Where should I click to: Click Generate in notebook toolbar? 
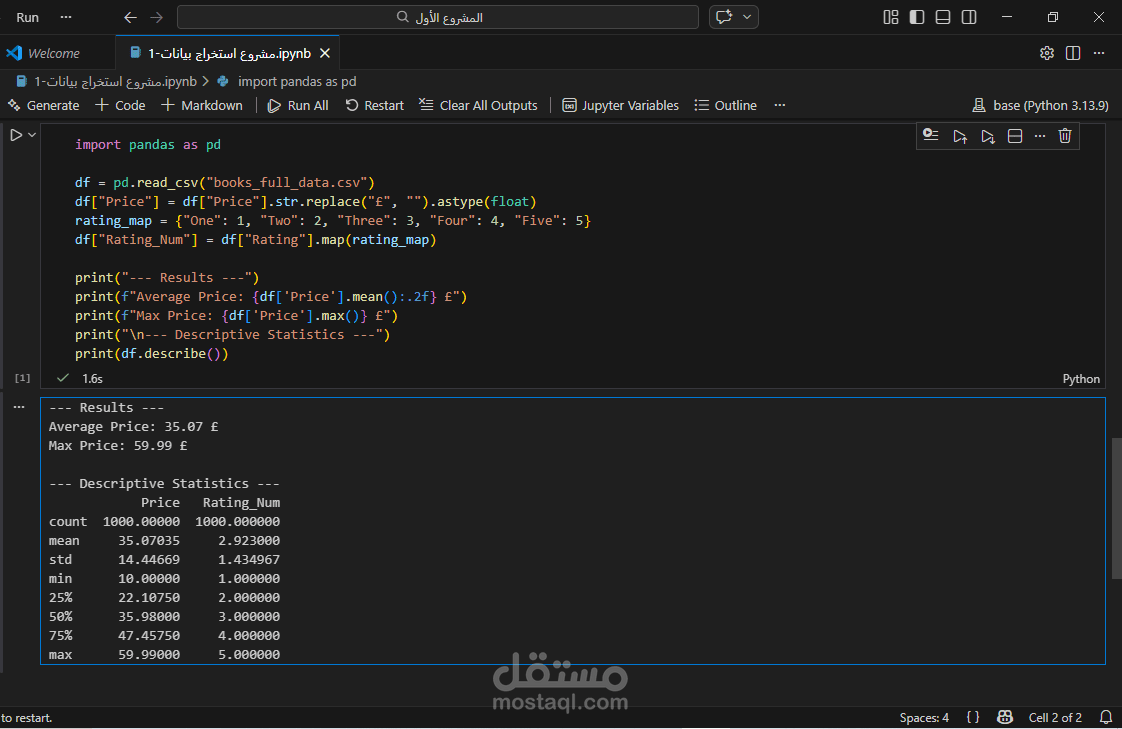pos(44,105)
